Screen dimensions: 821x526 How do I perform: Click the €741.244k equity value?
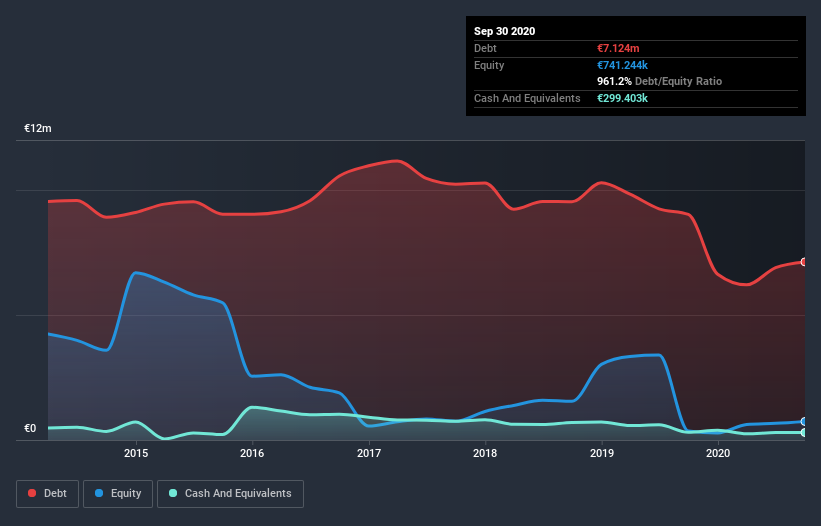coord(622,65)
